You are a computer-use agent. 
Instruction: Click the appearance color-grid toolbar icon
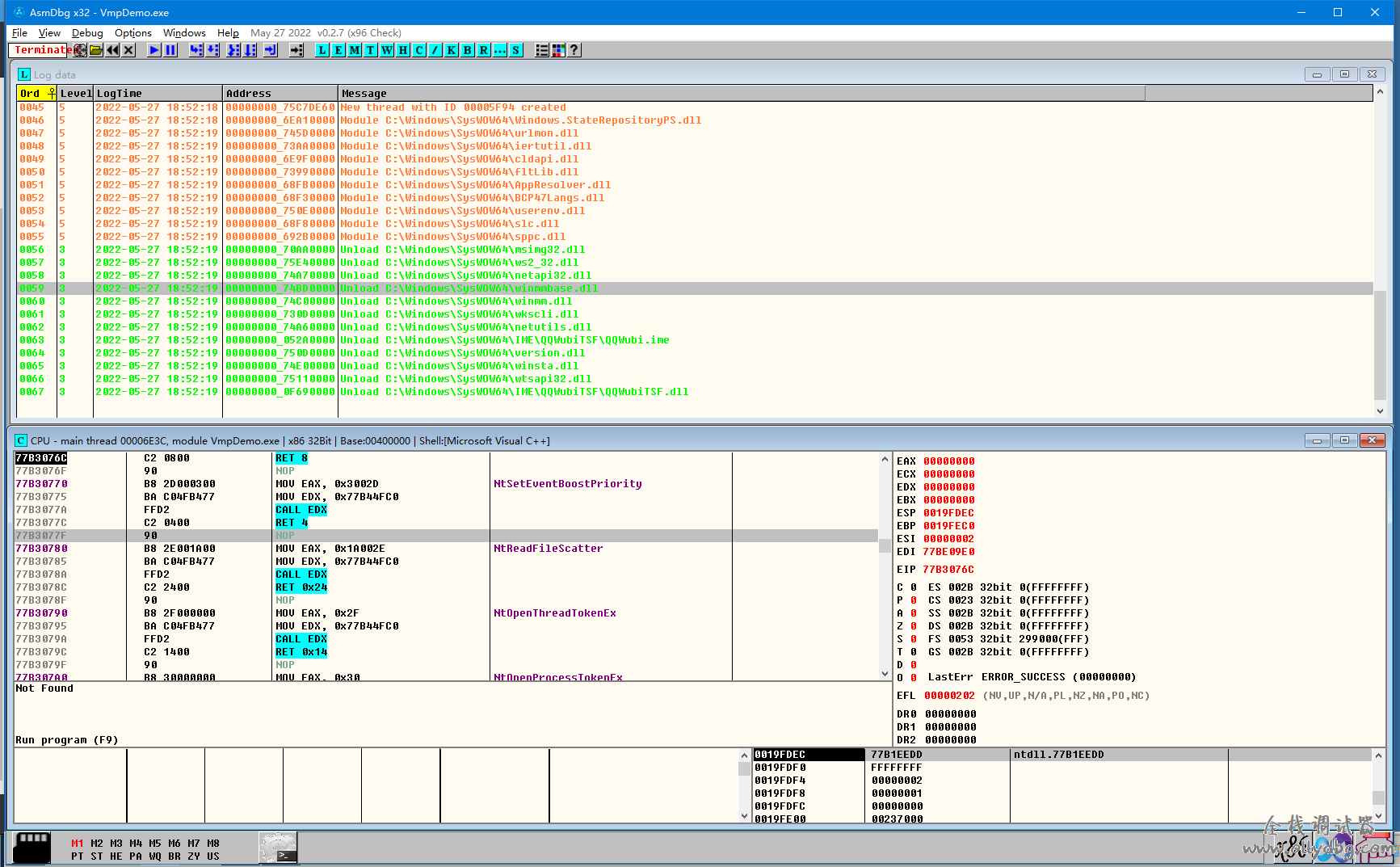(558, 50)
